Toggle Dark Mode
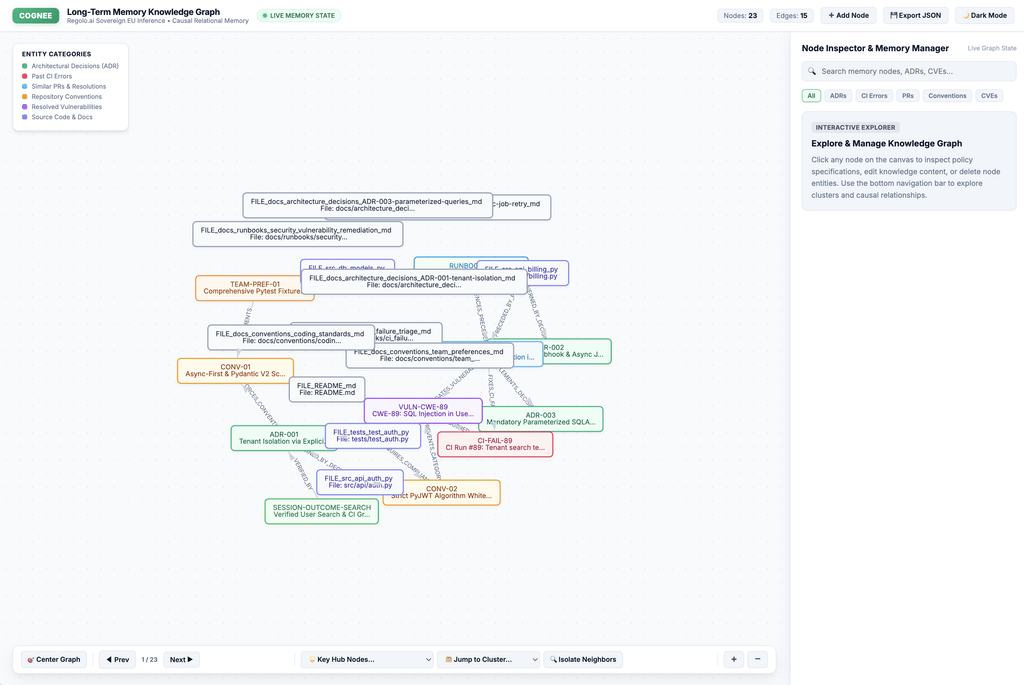The height and width of the screenshot is (685, 1024). [x=984, y=16]
